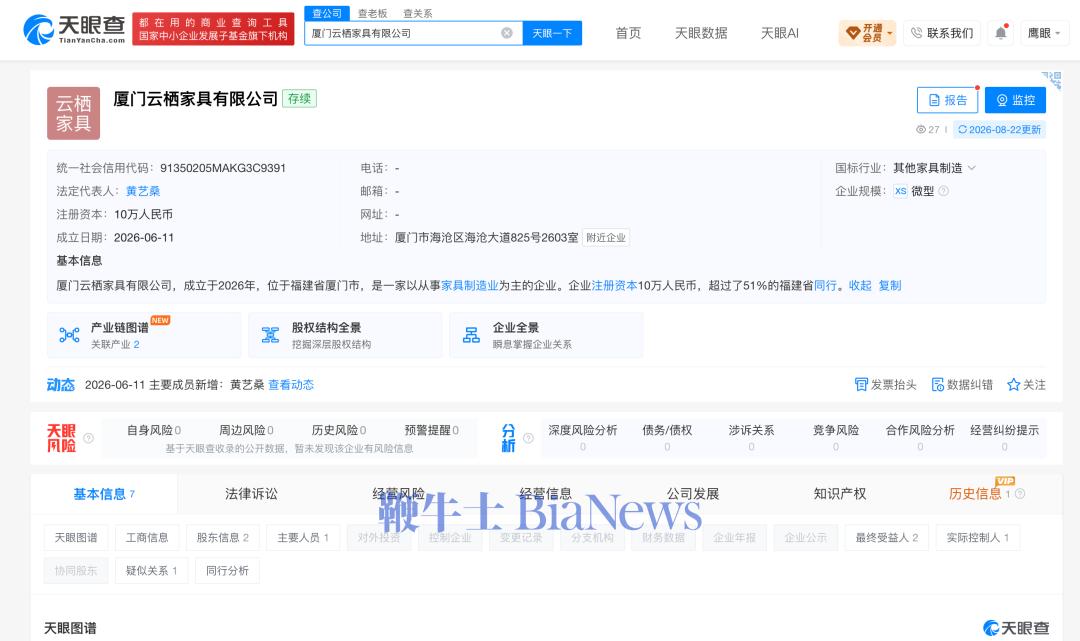The image size is (1080, 641).
Task: Click the 查看动态 link
Action: pos(291,385)
